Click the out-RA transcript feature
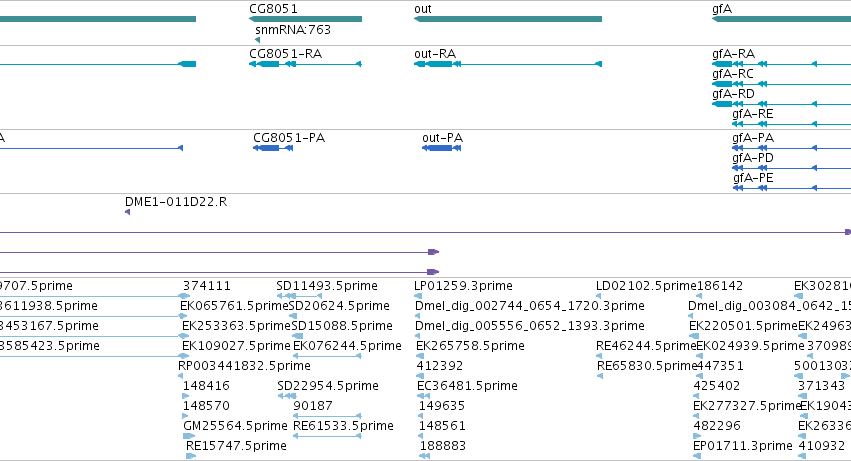This screenshot has height=461, width=851. coord(508,64)
